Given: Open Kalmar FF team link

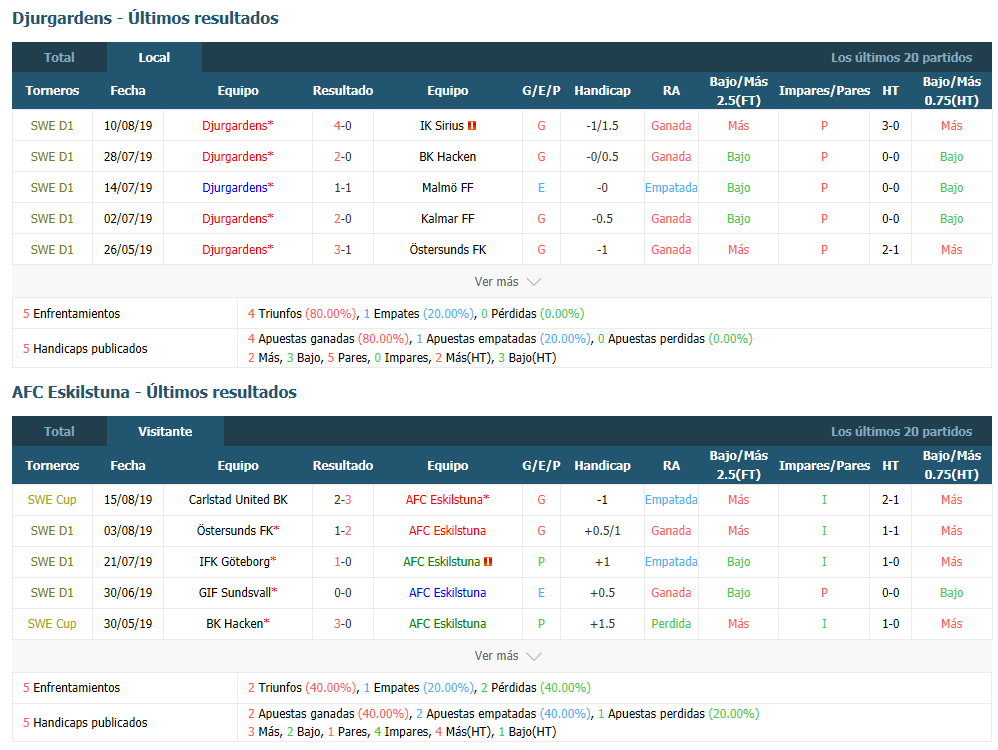Looking at the screenshot, I should click(x=447, y=219).
